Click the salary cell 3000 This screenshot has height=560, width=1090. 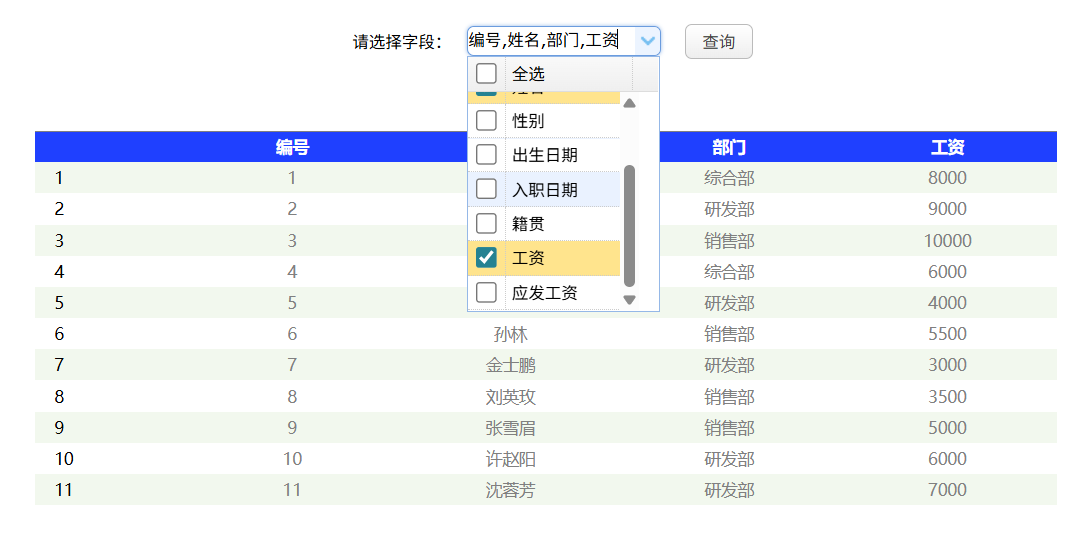[x=947, y=365]
